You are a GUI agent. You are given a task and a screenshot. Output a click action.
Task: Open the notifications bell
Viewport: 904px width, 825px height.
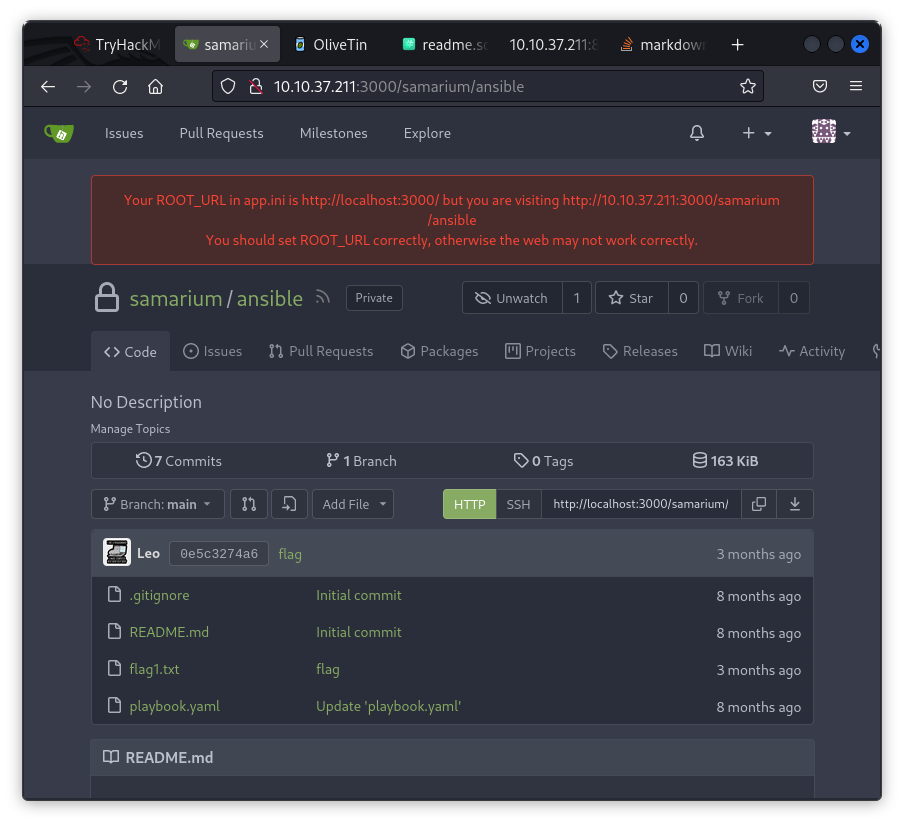(x=697, y=132)
